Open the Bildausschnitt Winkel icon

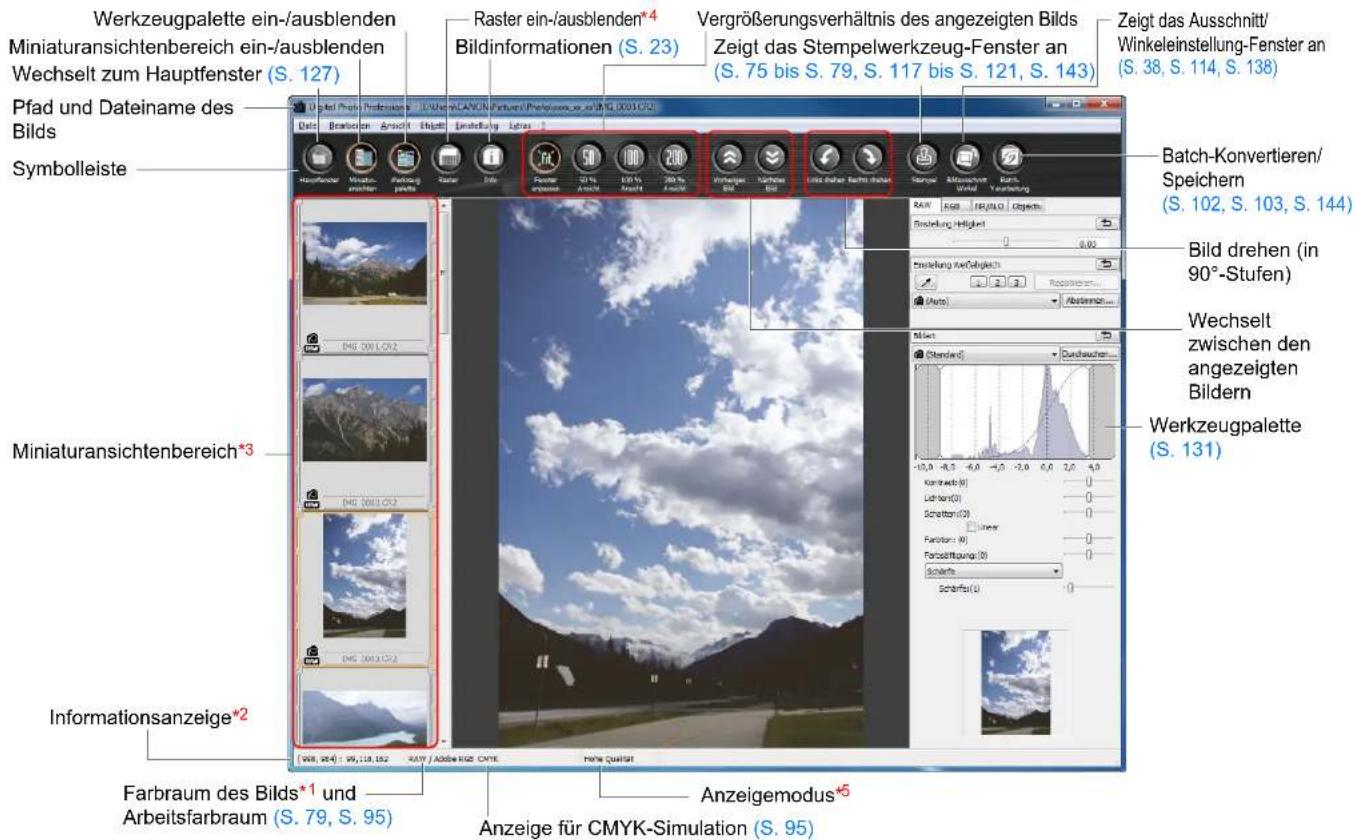[966, 157]
